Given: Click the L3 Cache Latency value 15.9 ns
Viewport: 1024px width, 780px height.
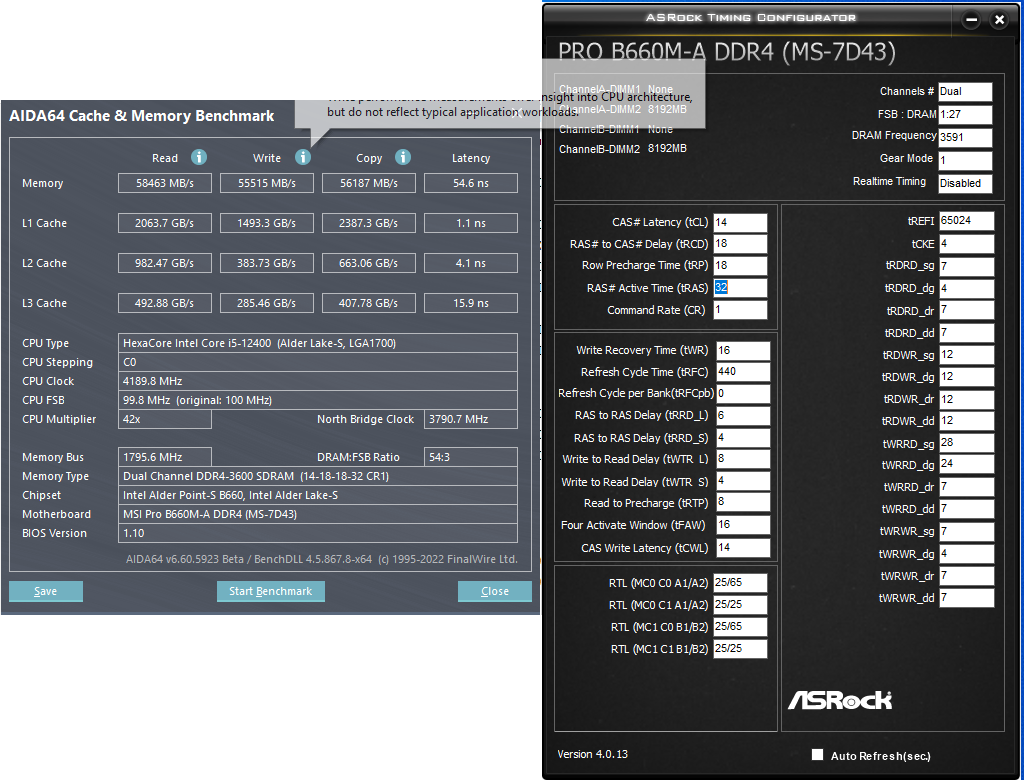Looking at the screenshot, I should [x=471, y=303].
